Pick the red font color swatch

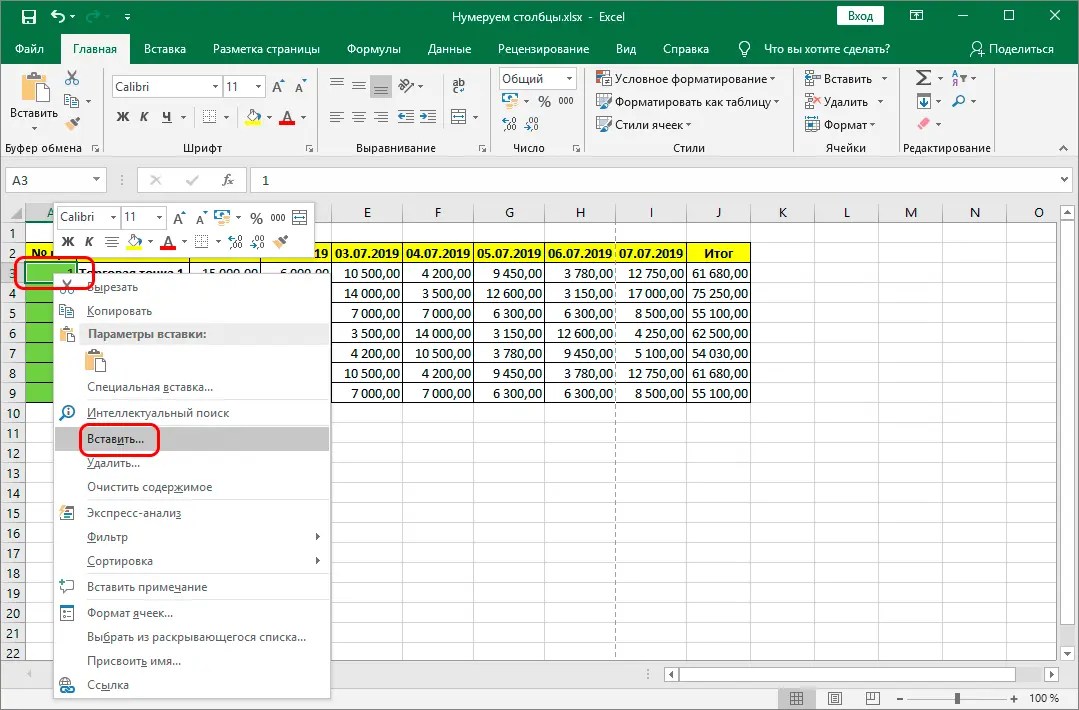tap(285, 125)
